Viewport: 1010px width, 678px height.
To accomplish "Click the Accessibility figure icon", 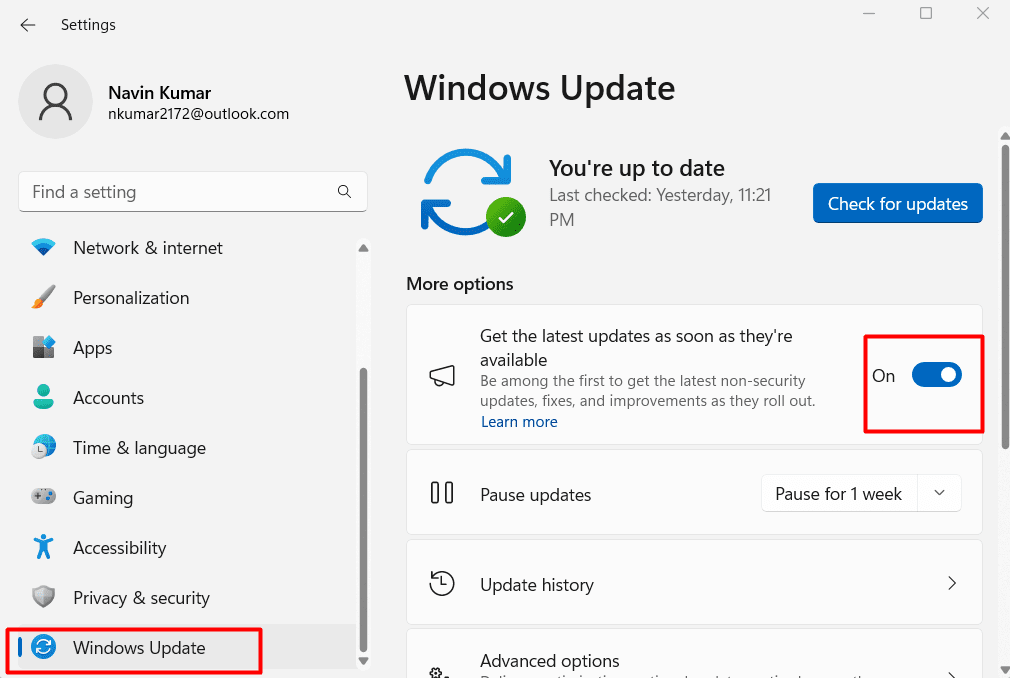I will point(44,547).
